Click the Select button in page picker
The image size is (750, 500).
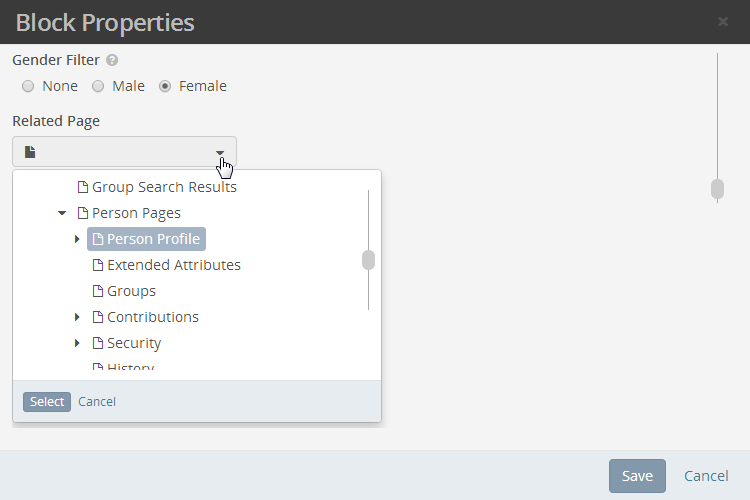point(47,401)
